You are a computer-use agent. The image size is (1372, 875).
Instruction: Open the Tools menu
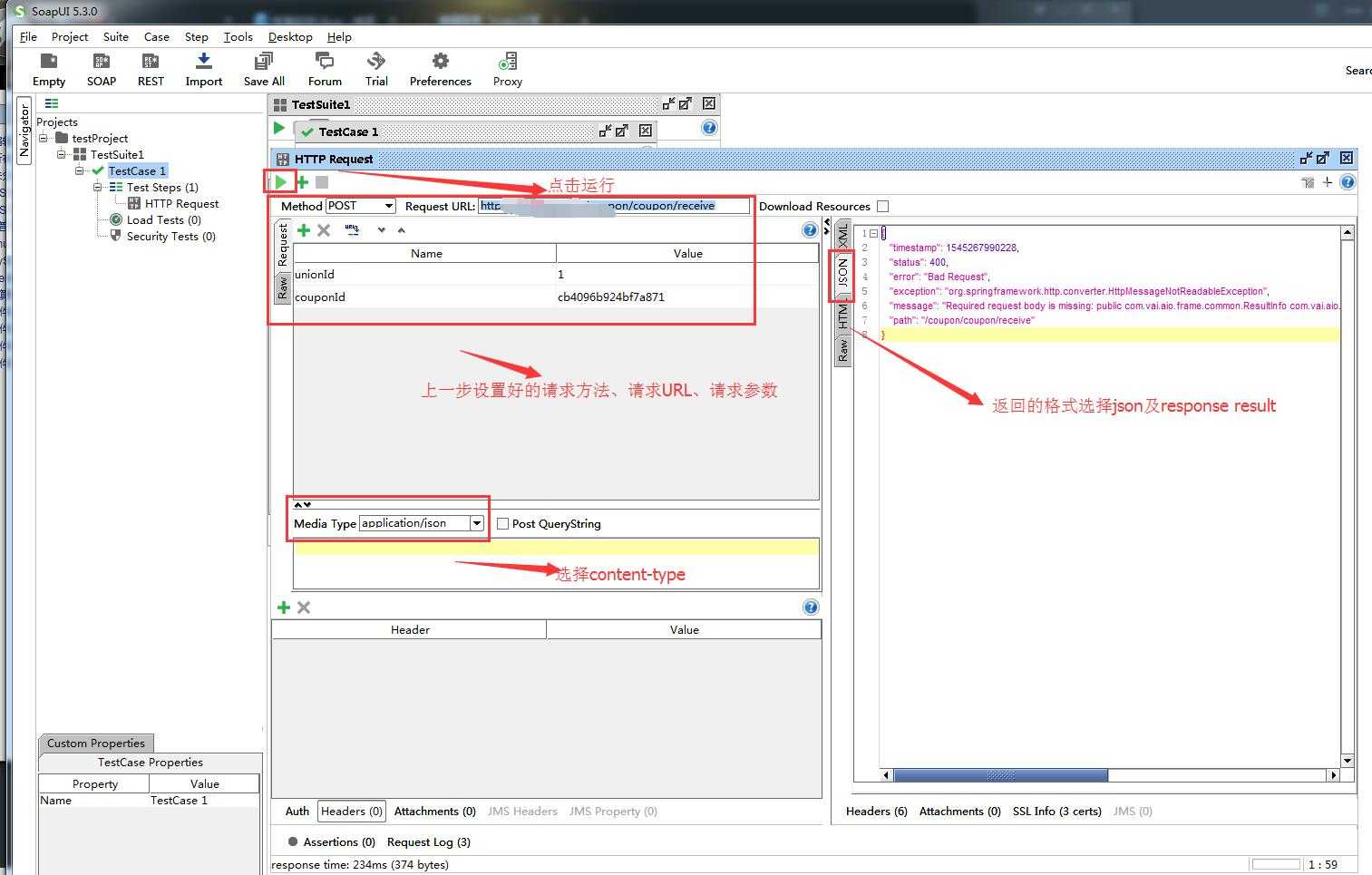pyautogui.click(x=238, y=37)
